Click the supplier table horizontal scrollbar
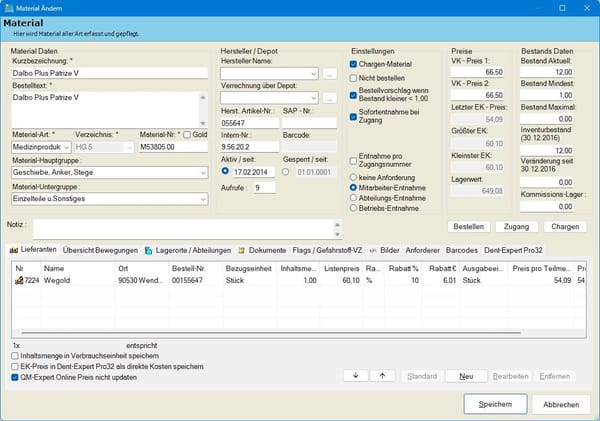This screenshot has width=600, height=421. click(271, 333)
